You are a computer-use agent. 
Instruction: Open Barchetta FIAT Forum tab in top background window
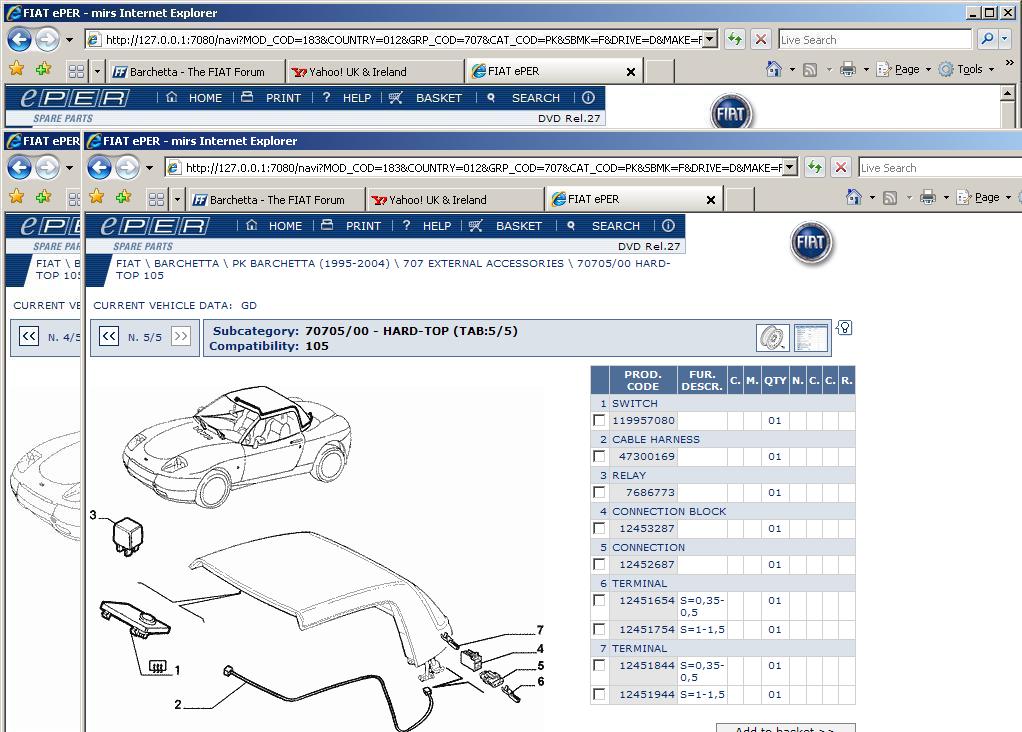click(x=196, y=72)
